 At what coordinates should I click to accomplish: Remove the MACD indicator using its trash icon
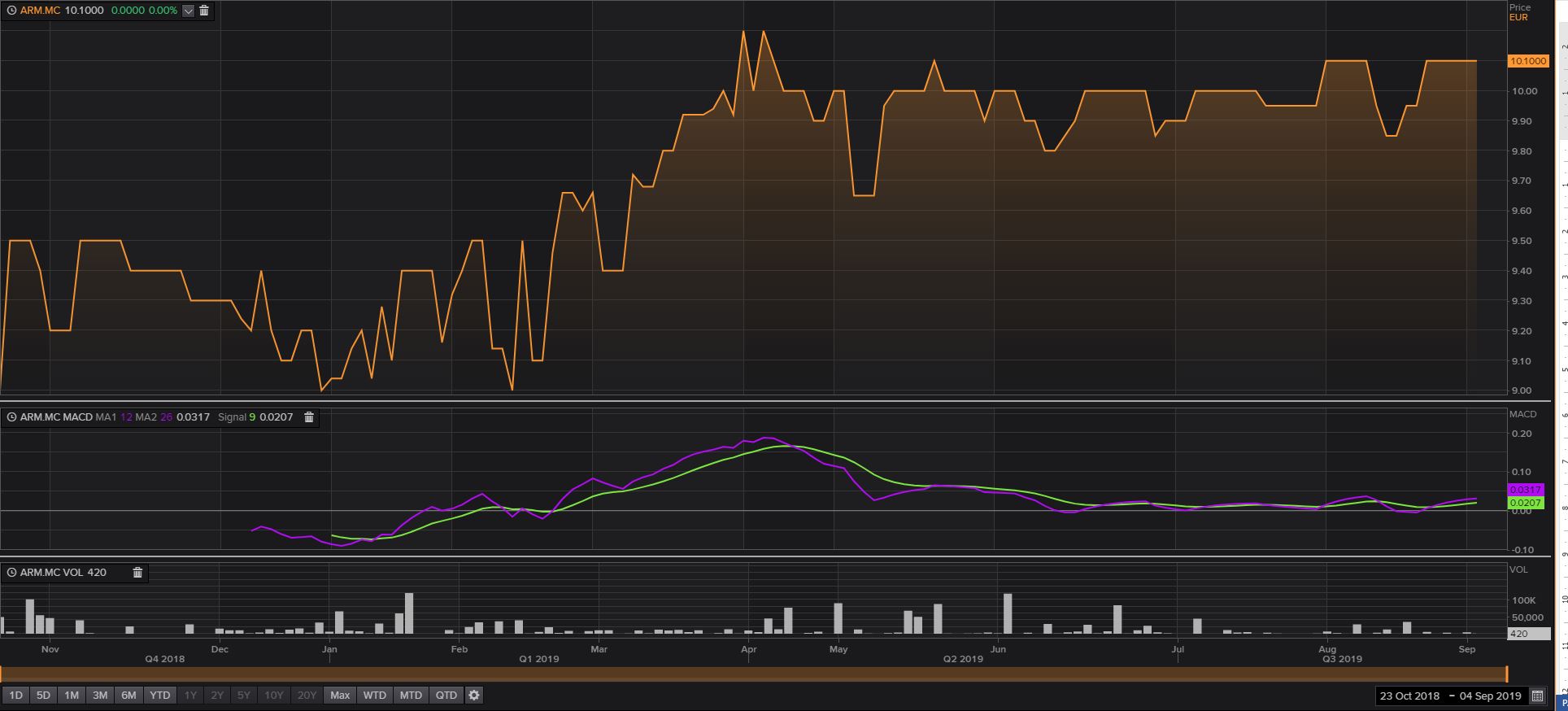tap(309, 417)
